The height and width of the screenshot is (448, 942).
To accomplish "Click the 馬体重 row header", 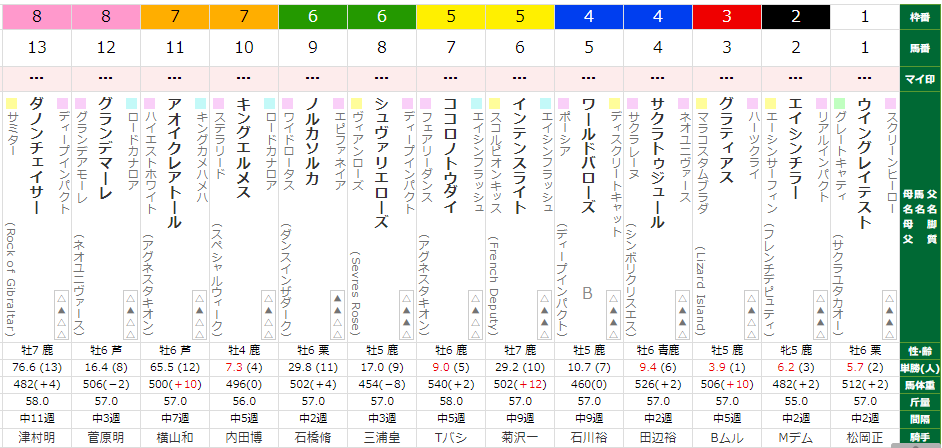I will pos(921,384).
